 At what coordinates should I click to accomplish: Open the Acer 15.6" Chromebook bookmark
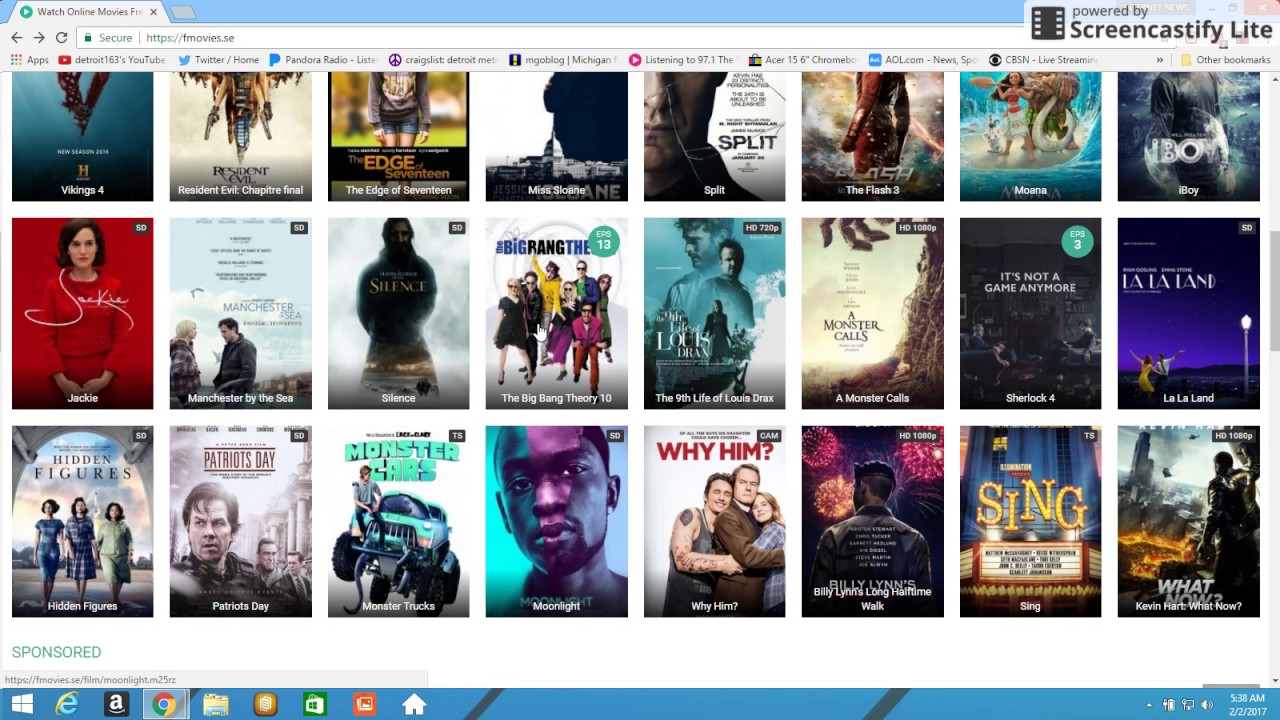tap(803, 60)
